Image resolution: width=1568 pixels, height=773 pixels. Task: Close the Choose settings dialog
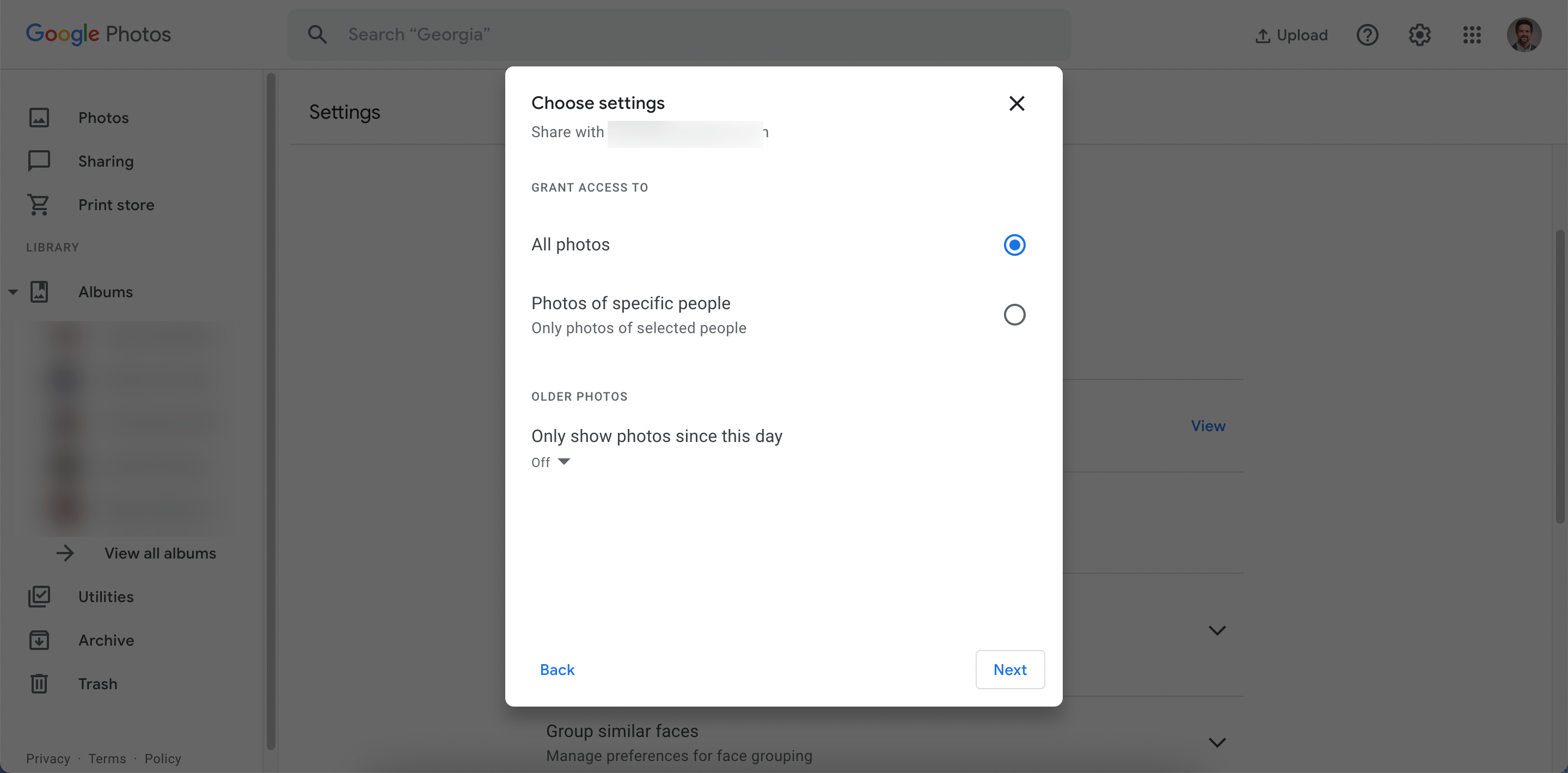tap(1016, 103)
